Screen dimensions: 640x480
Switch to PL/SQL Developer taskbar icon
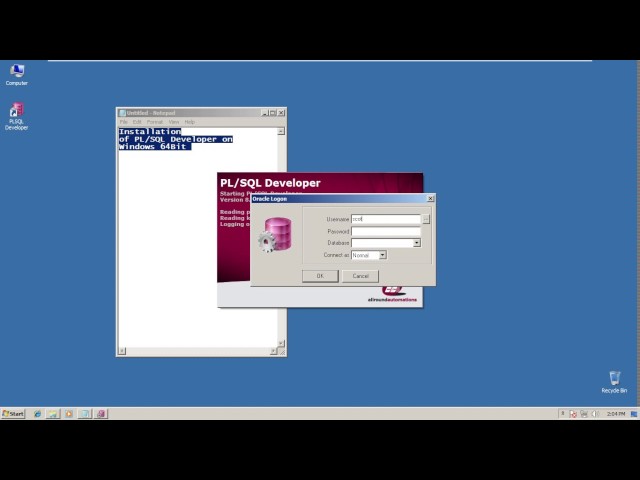[x=101, y=413]
